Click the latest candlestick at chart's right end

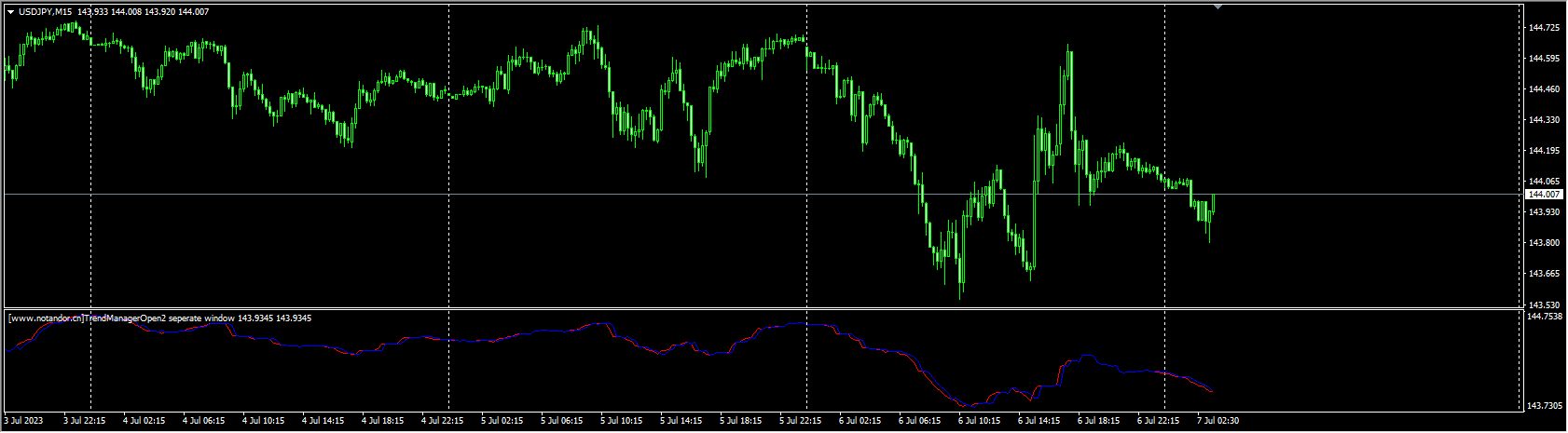(x=1213, y=204)
